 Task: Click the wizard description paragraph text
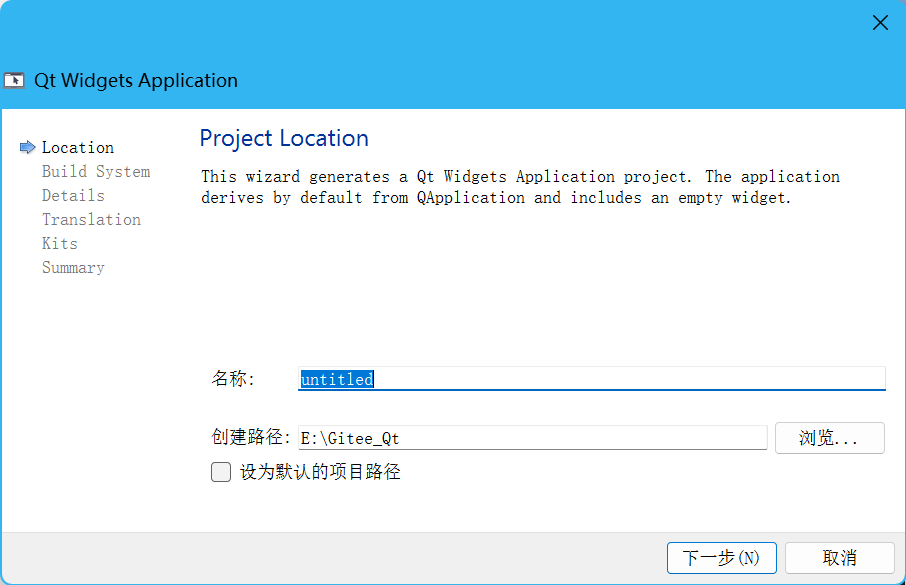[521, 187]
